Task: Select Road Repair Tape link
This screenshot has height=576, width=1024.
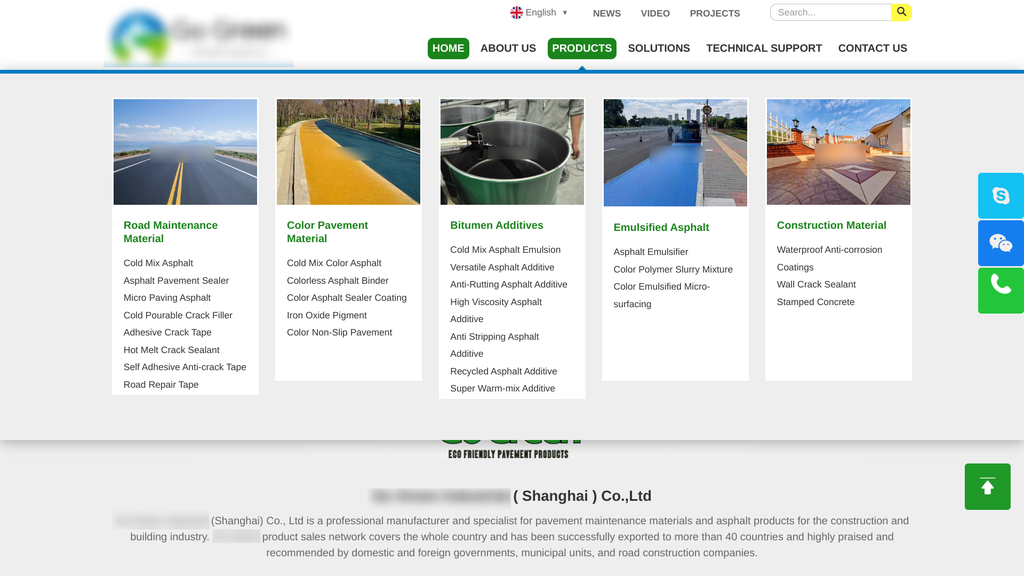Action: [x=161, y=385]
